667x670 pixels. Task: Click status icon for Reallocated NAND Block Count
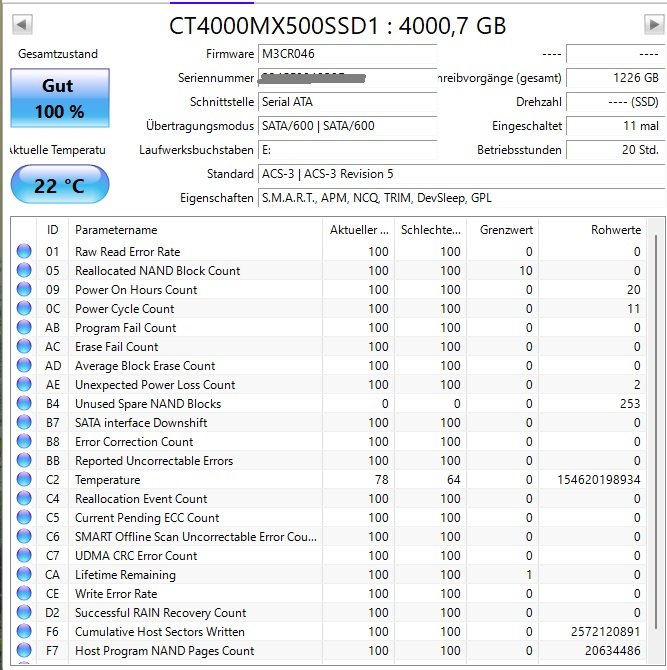24,270
